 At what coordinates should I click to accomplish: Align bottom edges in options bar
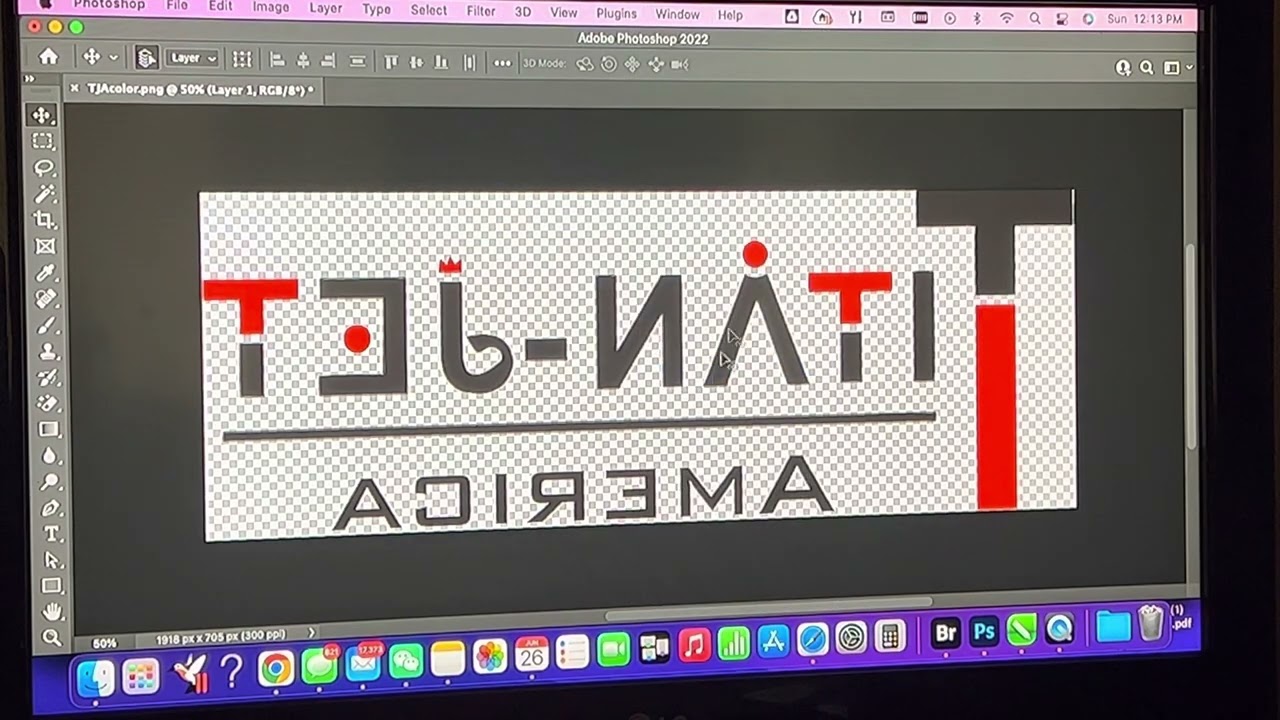pyautogui.click(x=441, y=62)
